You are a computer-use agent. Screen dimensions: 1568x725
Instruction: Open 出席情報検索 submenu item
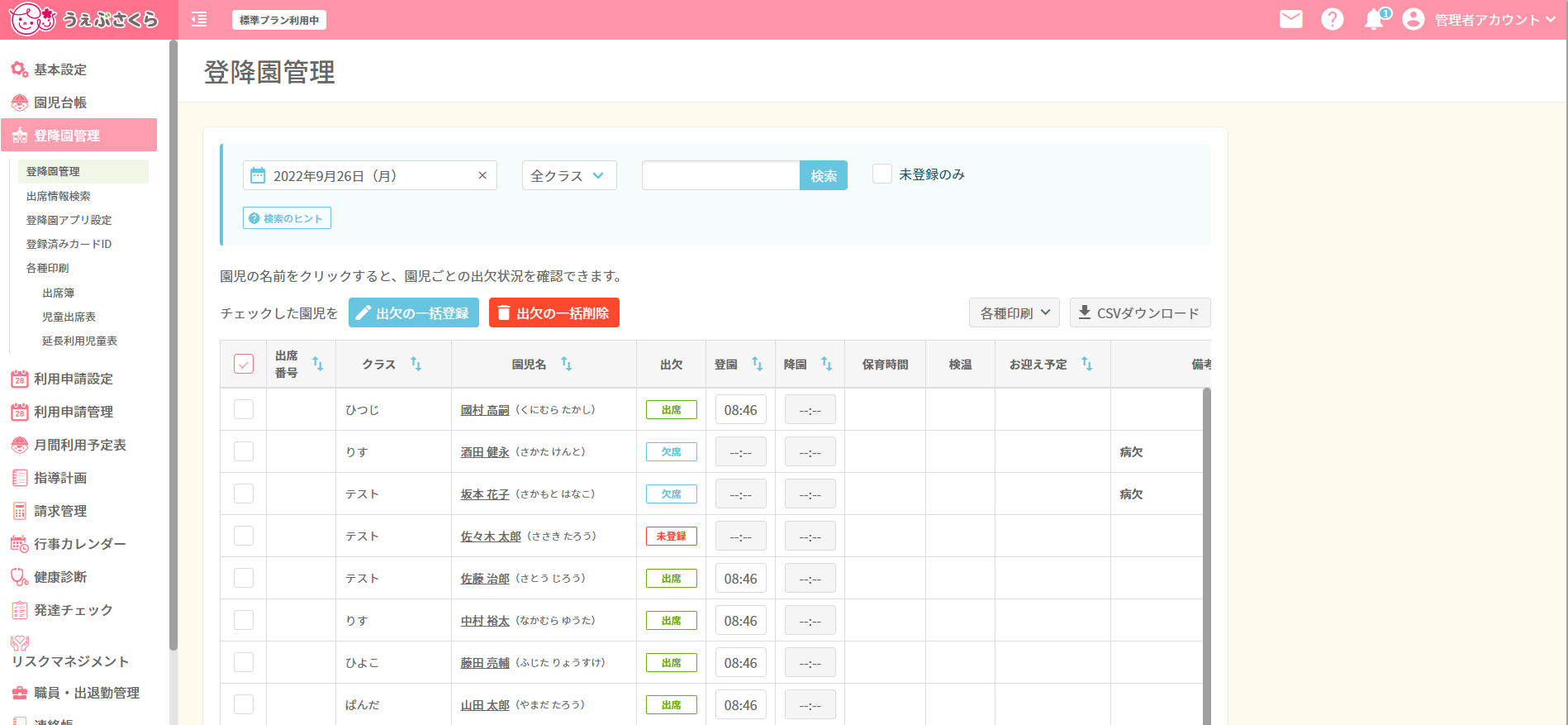click(59, 196)
